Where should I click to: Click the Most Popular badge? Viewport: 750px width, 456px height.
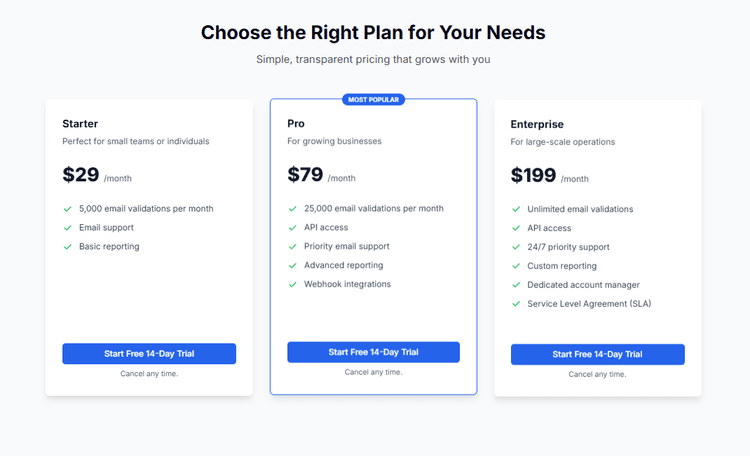(x=373, y=100)
